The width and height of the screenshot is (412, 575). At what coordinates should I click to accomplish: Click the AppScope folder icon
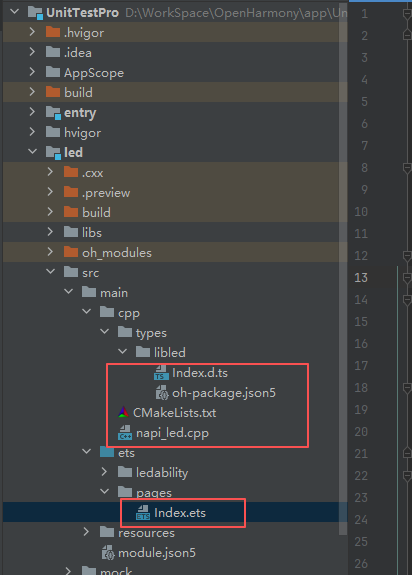(x=53, y=72)
